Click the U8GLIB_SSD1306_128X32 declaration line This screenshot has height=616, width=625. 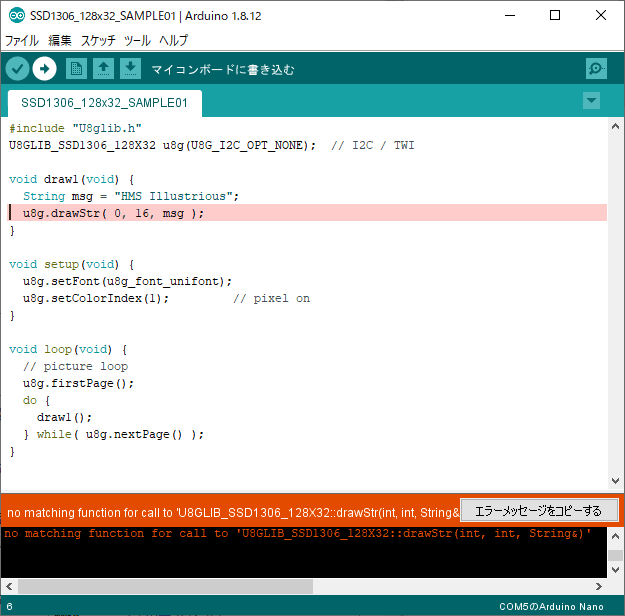tap(162, 145)
